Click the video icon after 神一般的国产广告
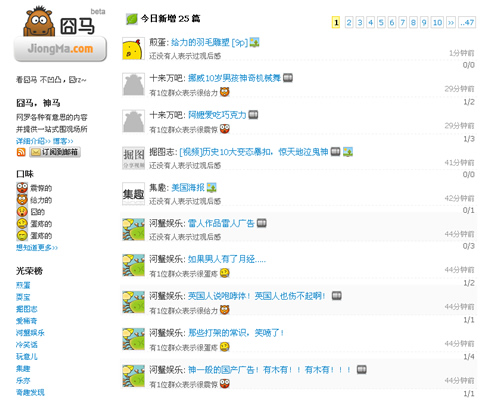Screen dimensions: 500x400 pyautogui.click(x=362, y=369)
